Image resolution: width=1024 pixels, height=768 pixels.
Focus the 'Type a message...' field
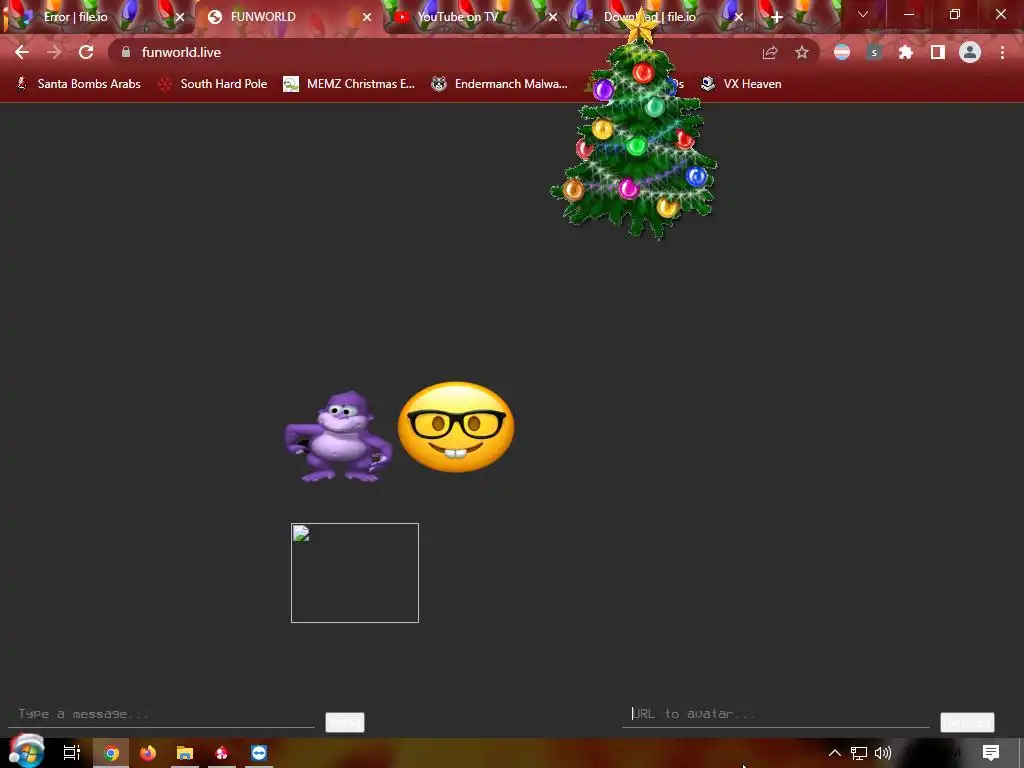(162, 714)
